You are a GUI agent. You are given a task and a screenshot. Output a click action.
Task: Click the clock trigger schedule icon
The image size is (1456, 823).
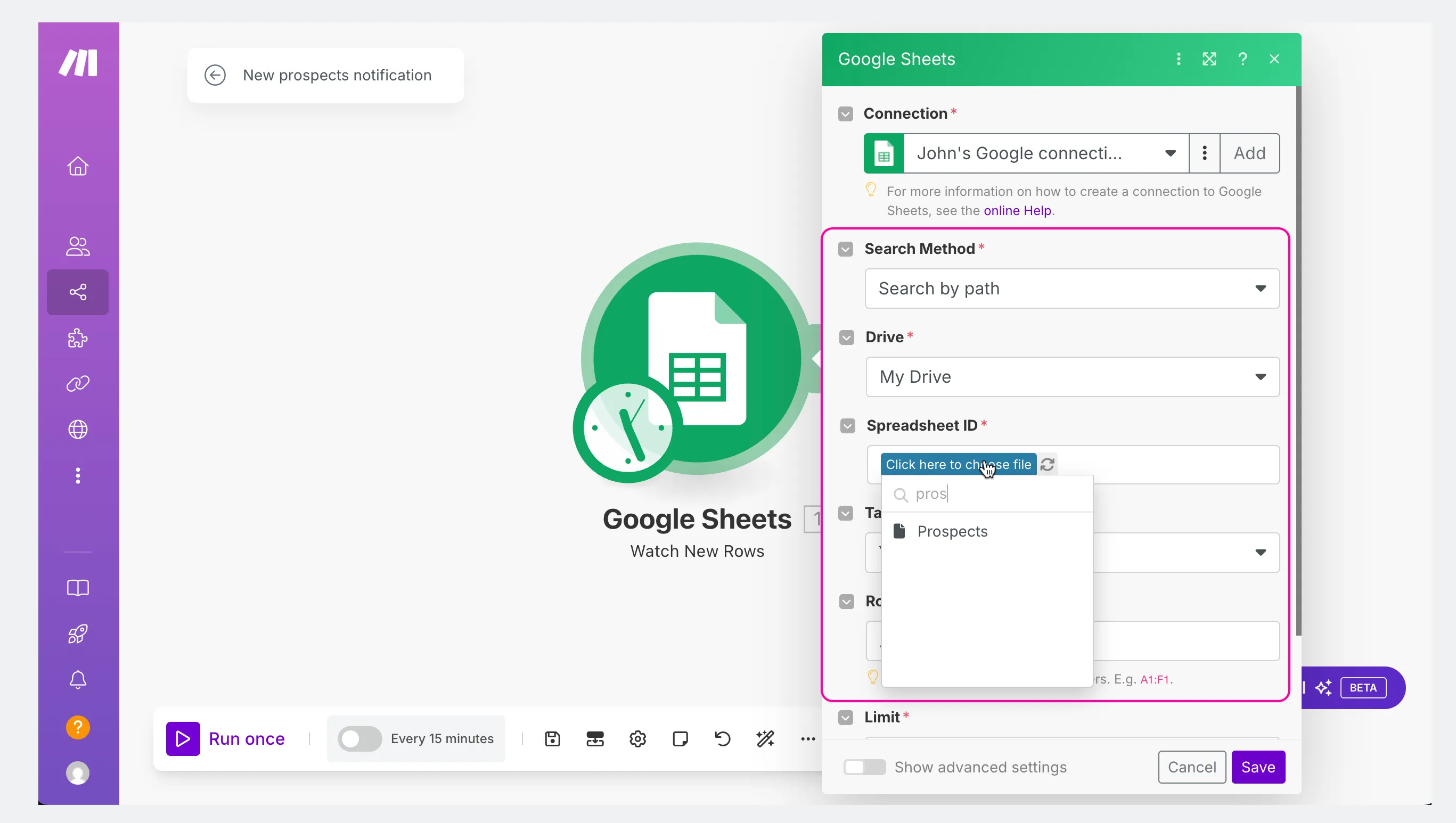coord(628,429)
